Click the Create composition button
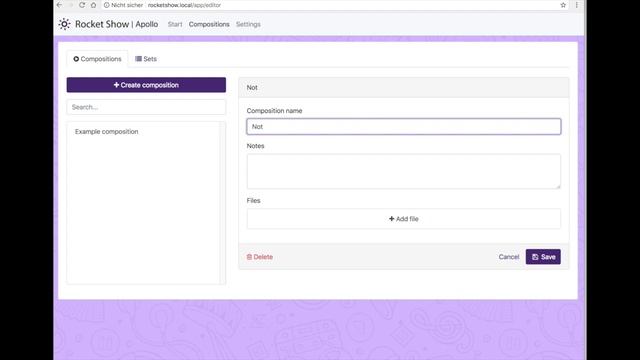This screenshot has width=640, height=360. [146, 85]
